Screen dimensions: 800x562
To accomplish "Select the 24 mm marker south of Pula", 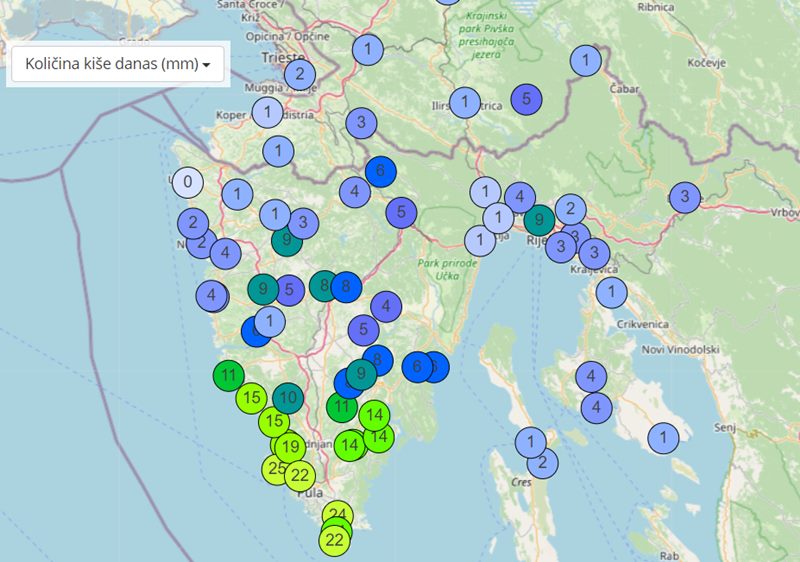I will (338, 515).
